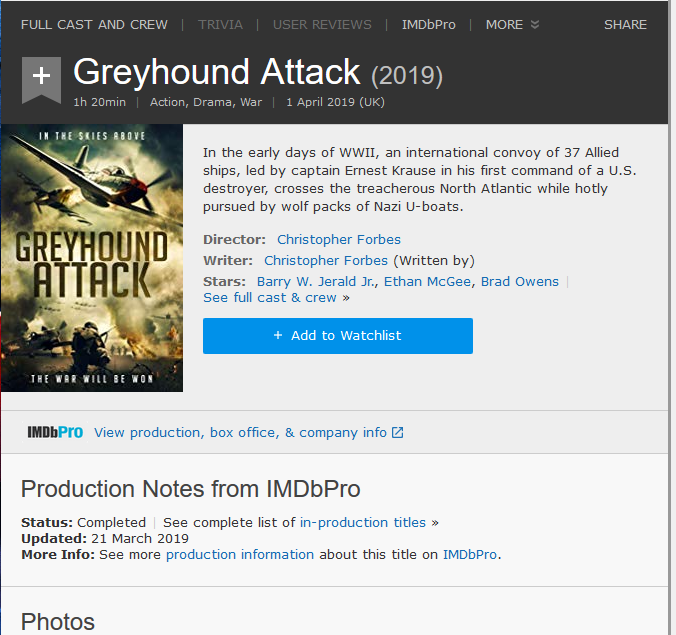Image resolution: width=676 pixels, height=635 pixels.
Task: Click the IMDbPro logo icon
Action: point(55,433)
